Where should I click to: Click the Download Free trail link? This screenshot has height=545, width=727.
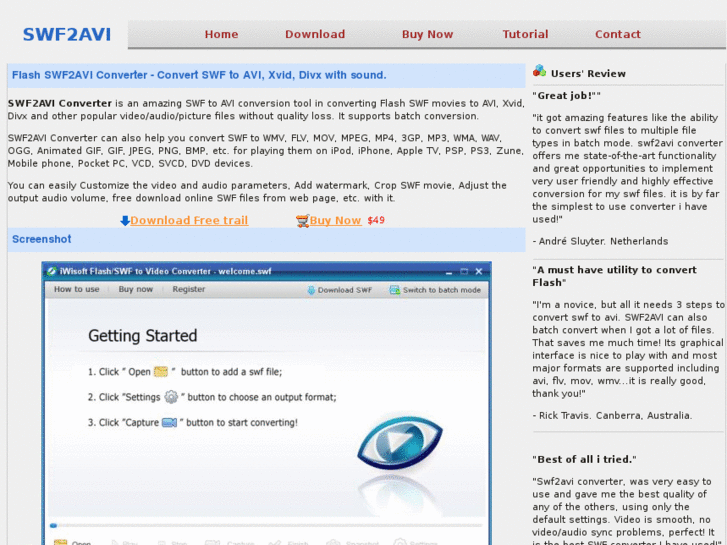coord(189,220)
